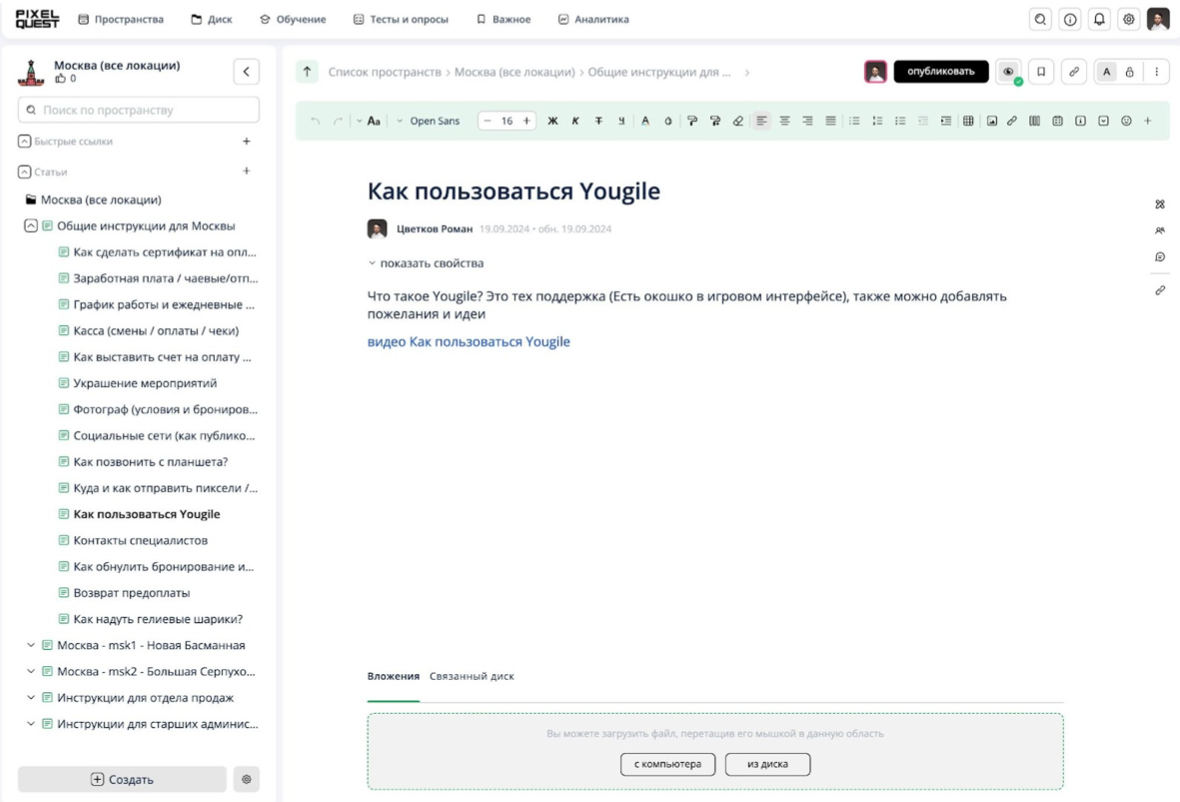The height and width of the screenshot is (802, 1180).
Task: Toggle the eye visibility button
Action: (x=1008, y=71)
